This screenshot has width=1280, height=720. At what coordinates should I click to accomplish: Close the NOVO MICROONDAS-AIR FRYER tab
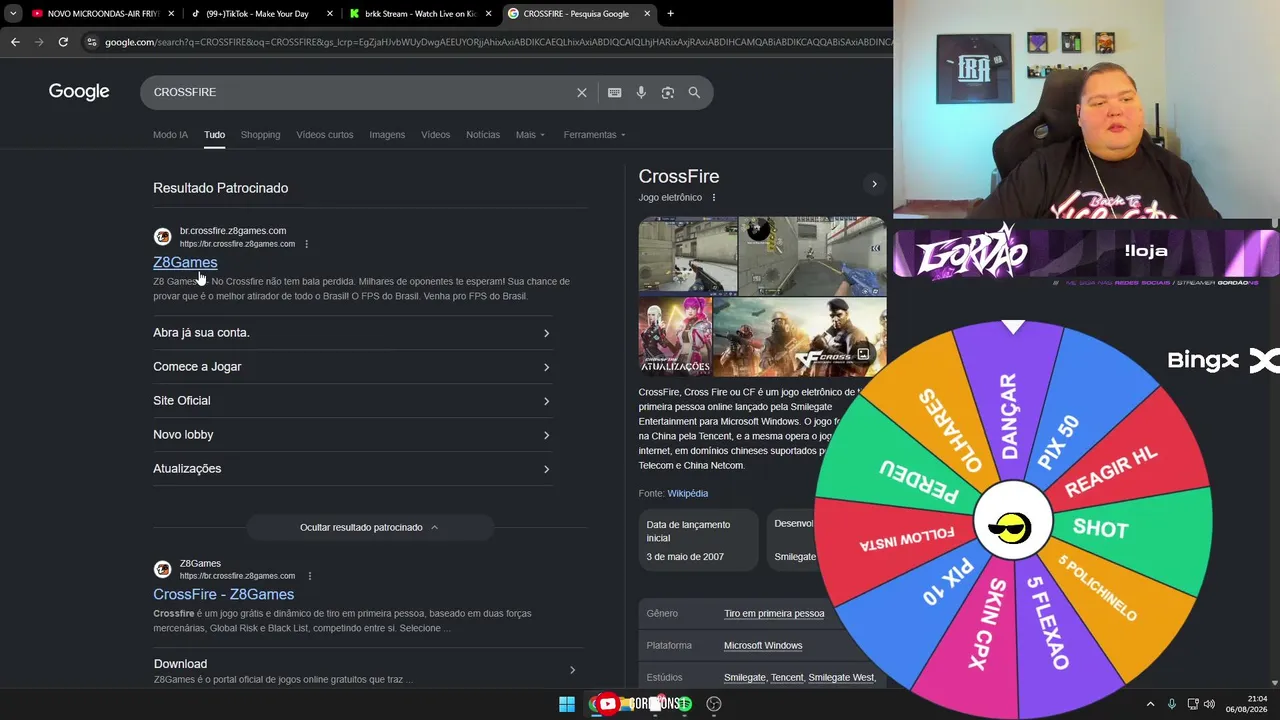tap(171, 14)
